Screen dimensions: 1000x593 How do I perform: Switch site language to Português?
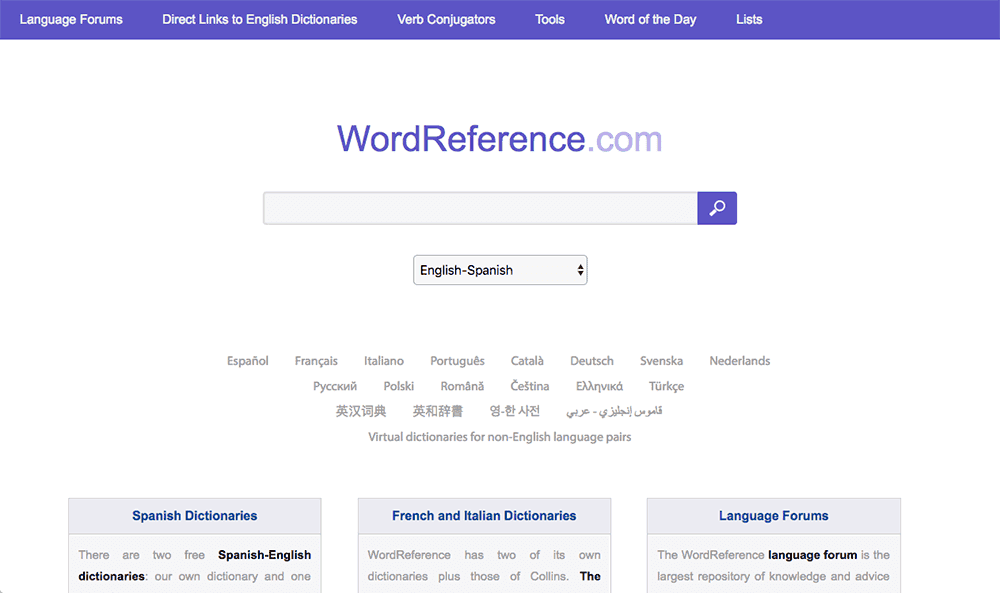[x=457, y=361]
